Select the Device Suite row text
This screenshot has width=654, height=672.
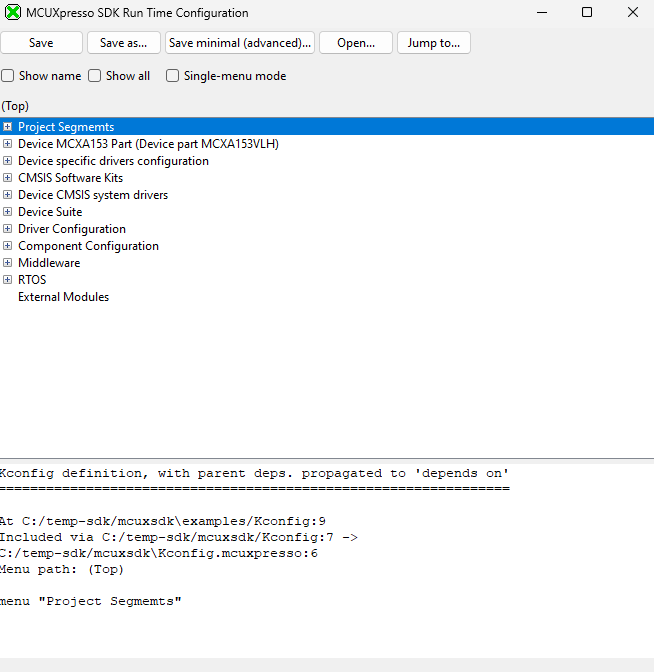(50, 212)
